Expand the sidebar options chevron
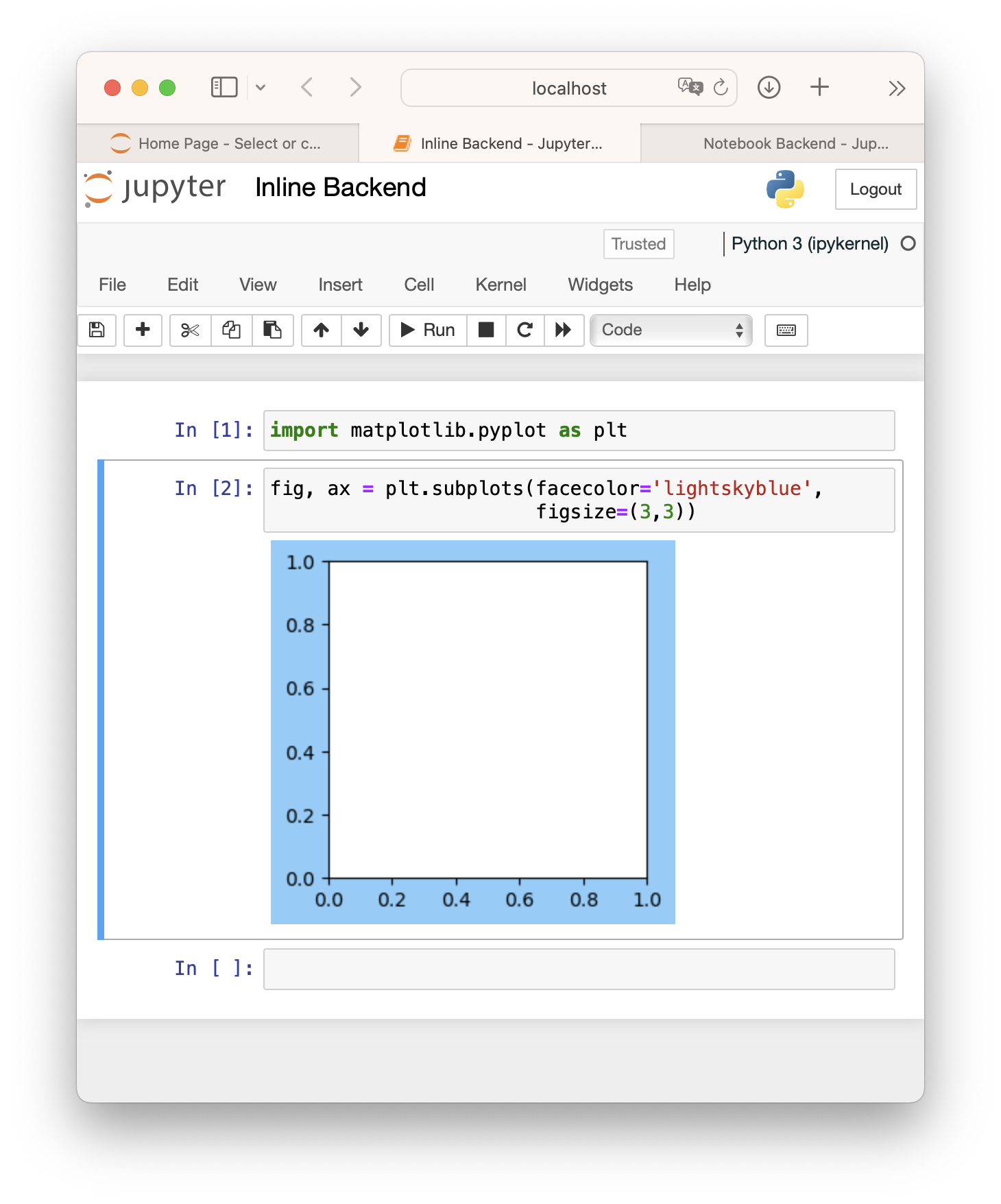This screenshot has height=1204, width=1001. (261, 88)
